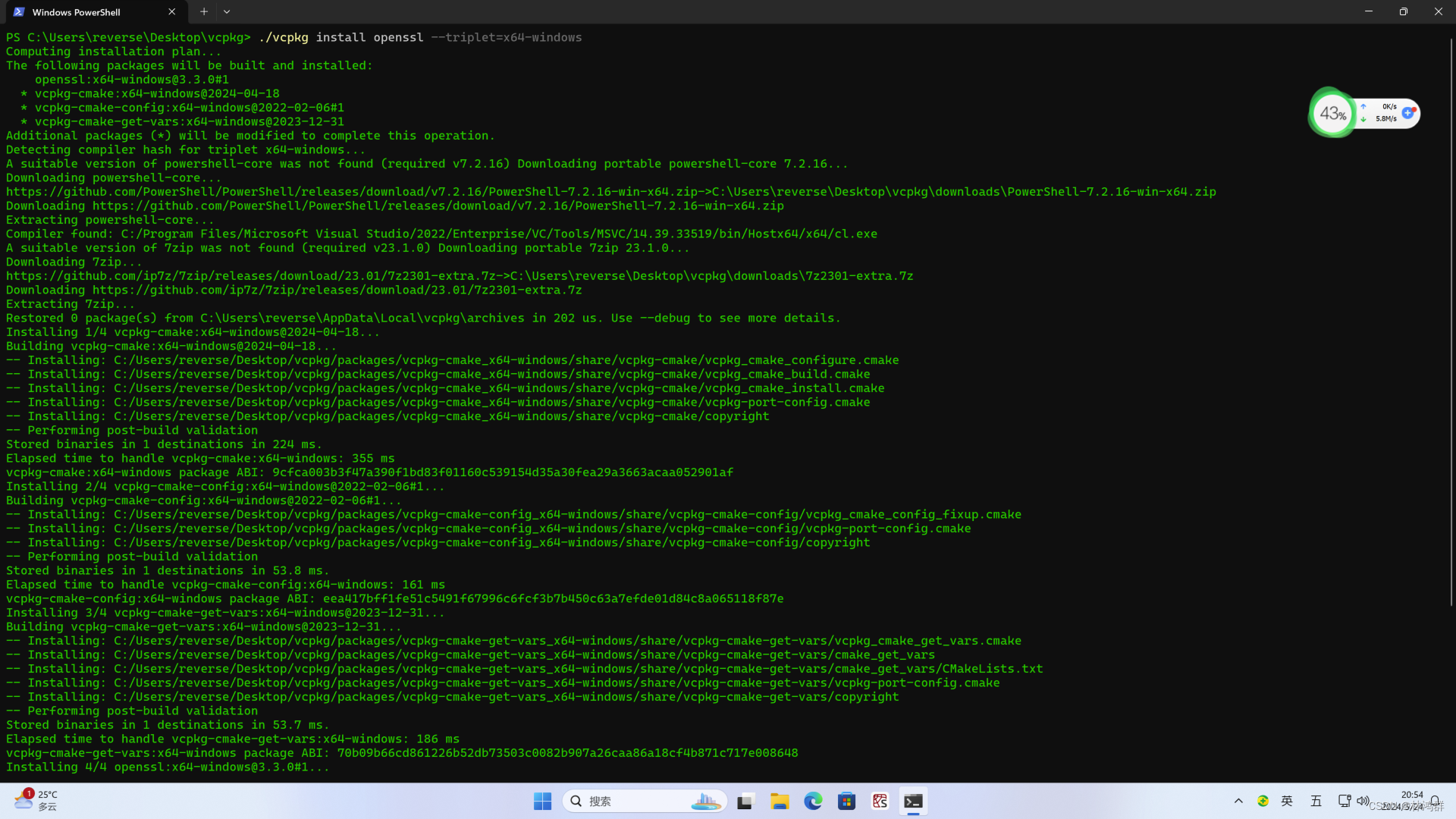Click the taskbar search box
This screenshot has width=1456, height=819.
coord(645,802)
